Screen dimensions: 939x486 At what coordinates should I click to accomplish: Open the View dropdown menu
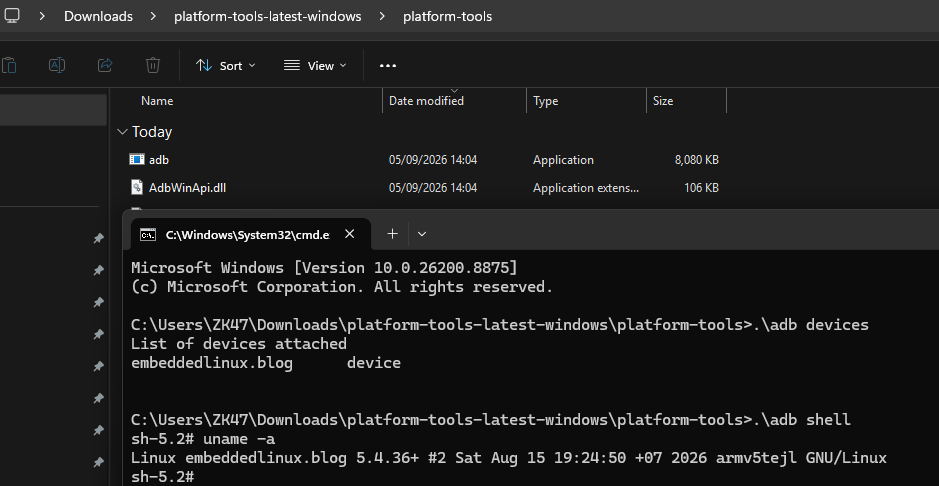316,66
